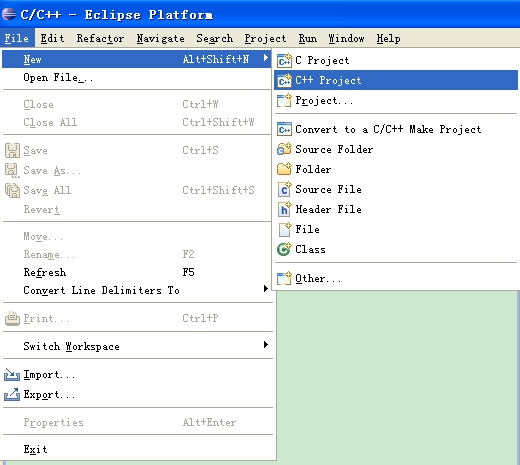This screenshot has width=520, height=465.
Task: Create a new C++ Project
Action: 396,80
